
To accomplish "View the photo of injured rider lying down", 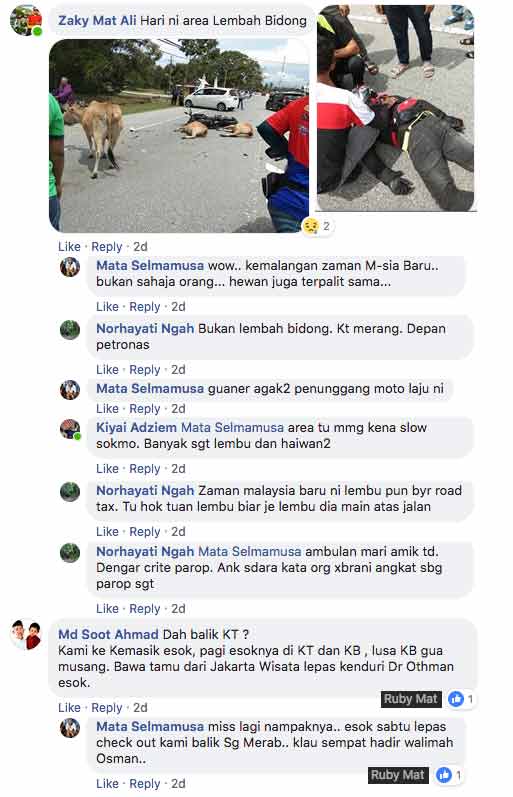I will pyautogui.click(x=396, y=108).
